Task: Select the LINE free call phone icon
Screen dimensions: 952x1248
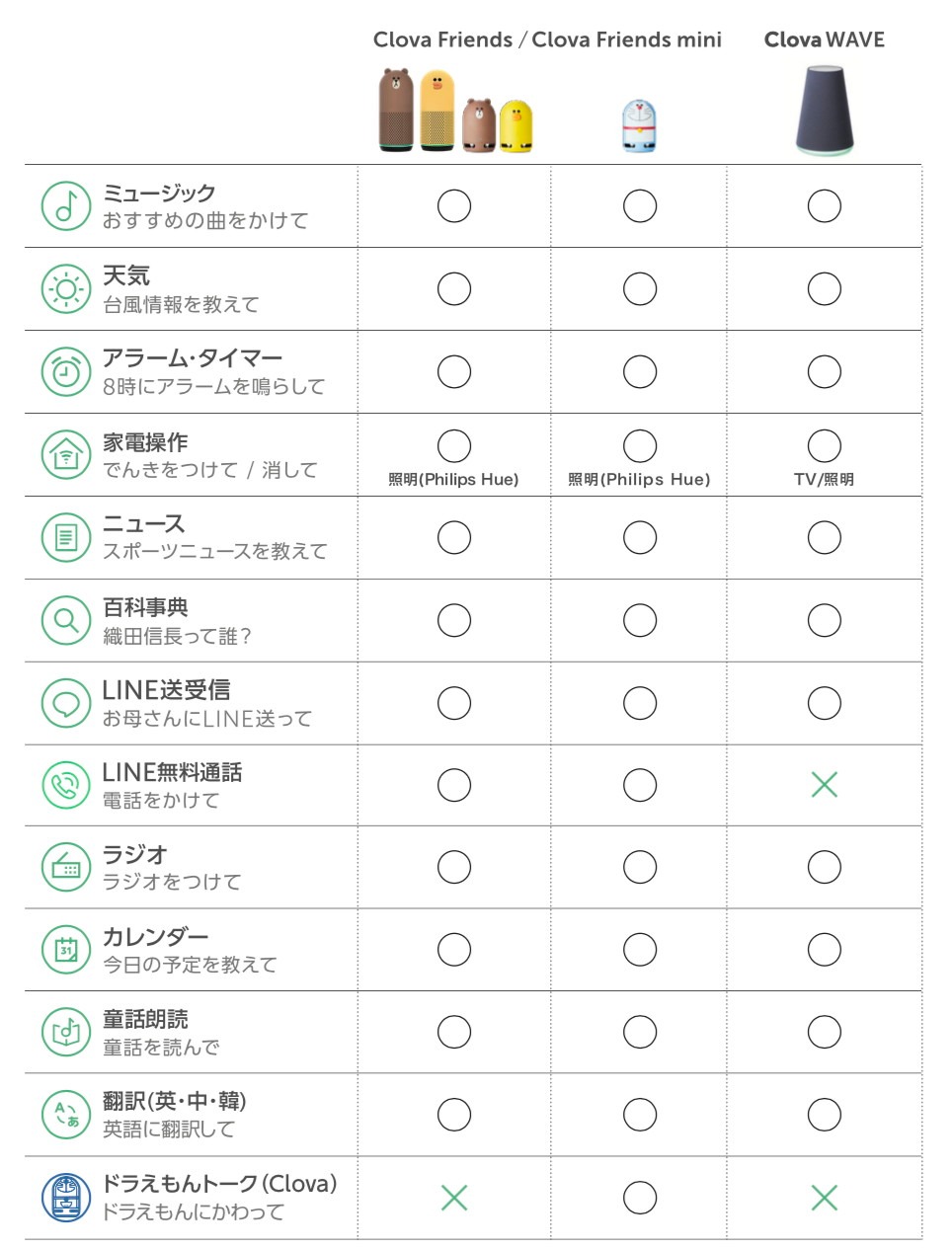Action: pyautogui.click(x=66, y=785)
